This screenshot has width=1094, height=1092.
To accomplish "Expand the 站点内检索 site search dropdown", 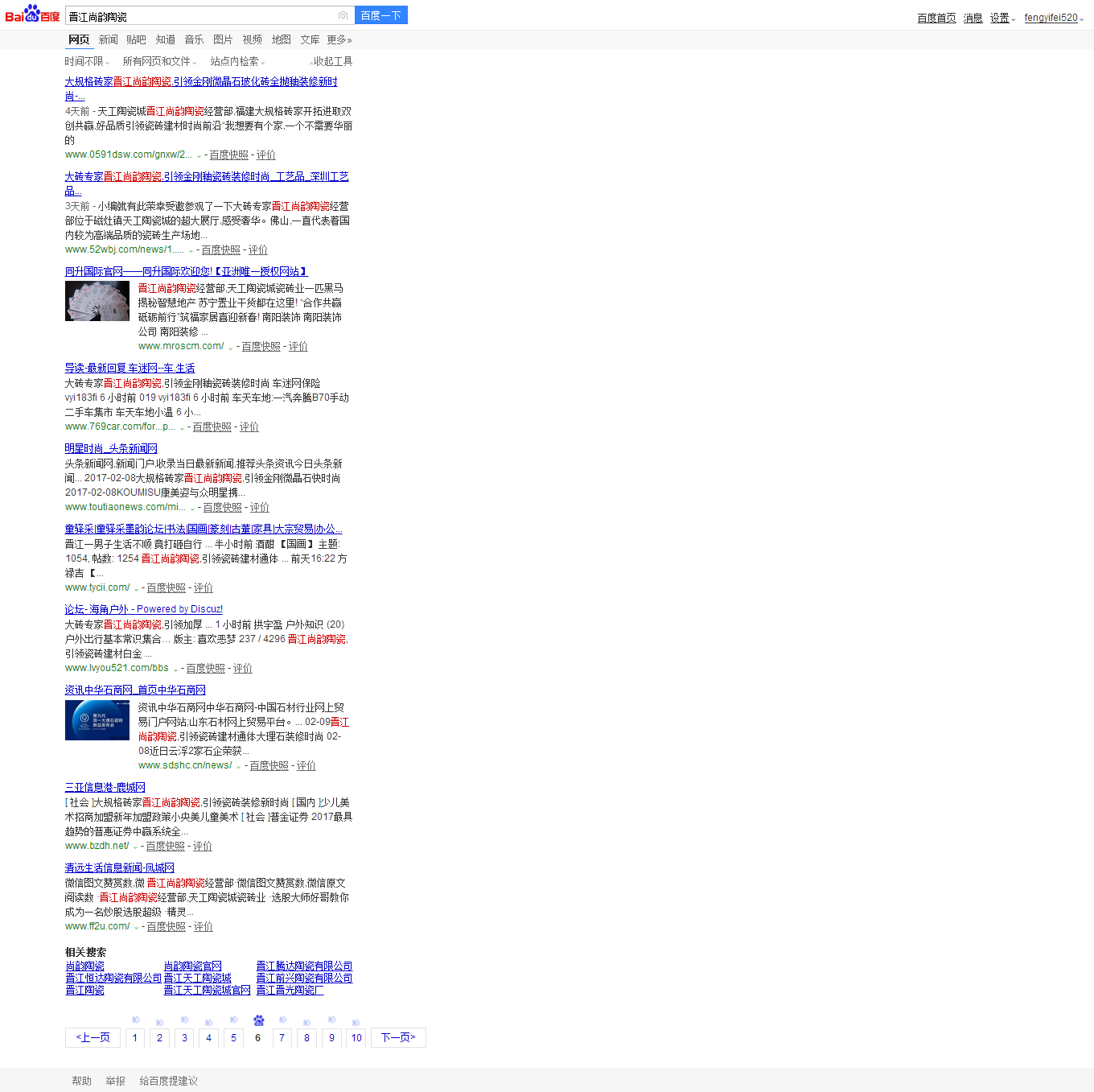I will (237, 61).
